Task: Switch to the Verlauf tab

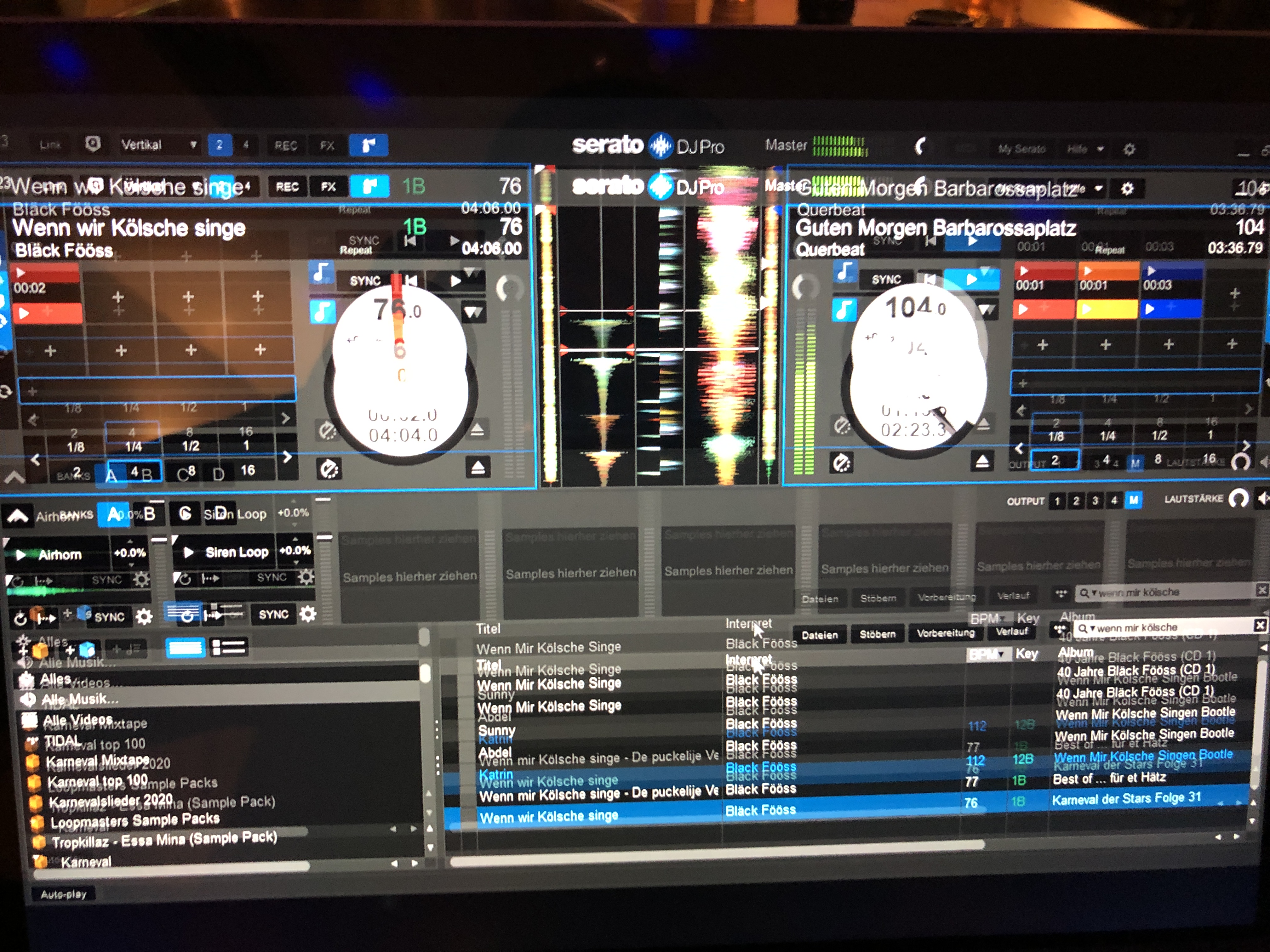Action: [x=1011, y=632]
